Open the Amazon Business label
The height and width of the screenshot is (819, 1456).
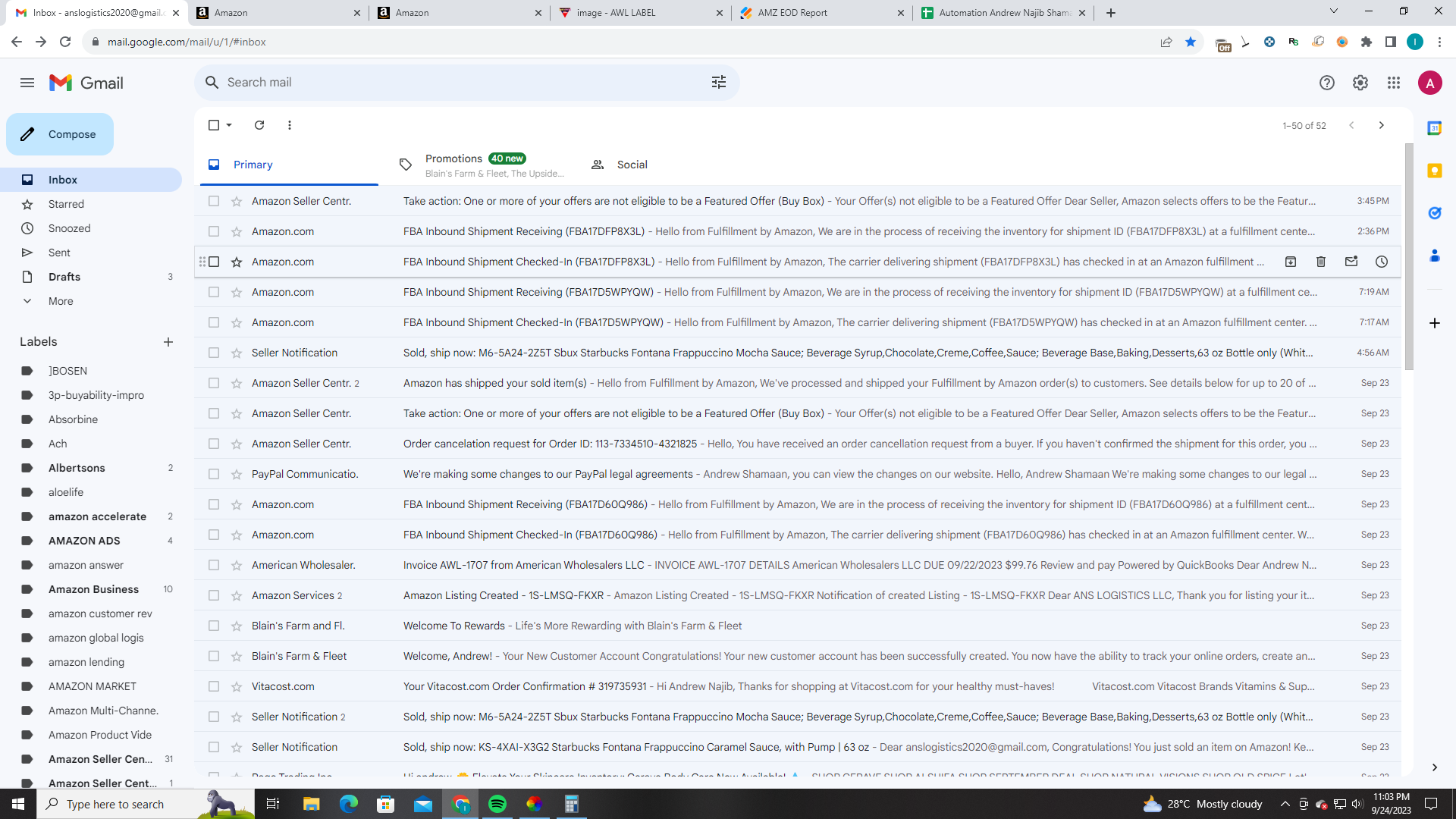coord(93,589)
